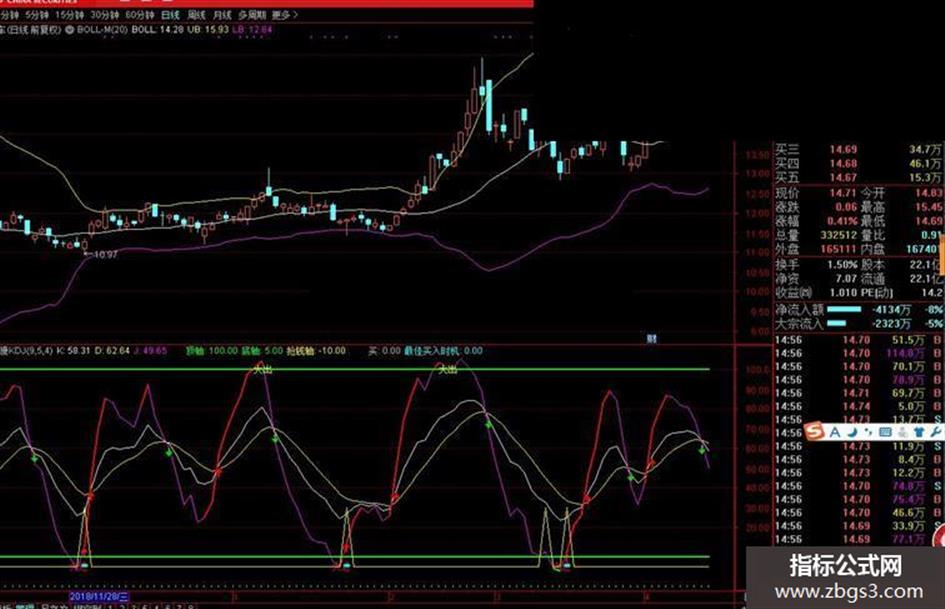
Task: Click the 买五 bid row price 14.67
Action: point(843,177)
